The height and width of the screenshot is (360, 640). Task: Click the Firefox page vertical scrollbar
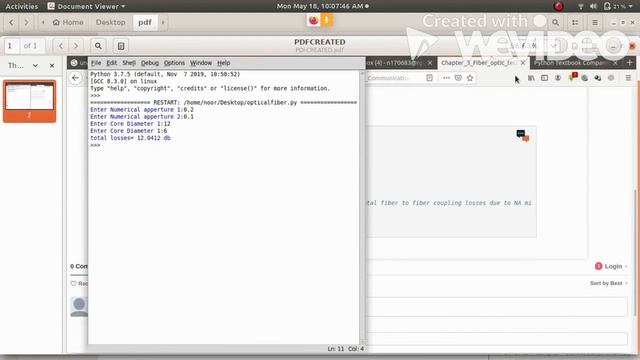tap(636, 253)
